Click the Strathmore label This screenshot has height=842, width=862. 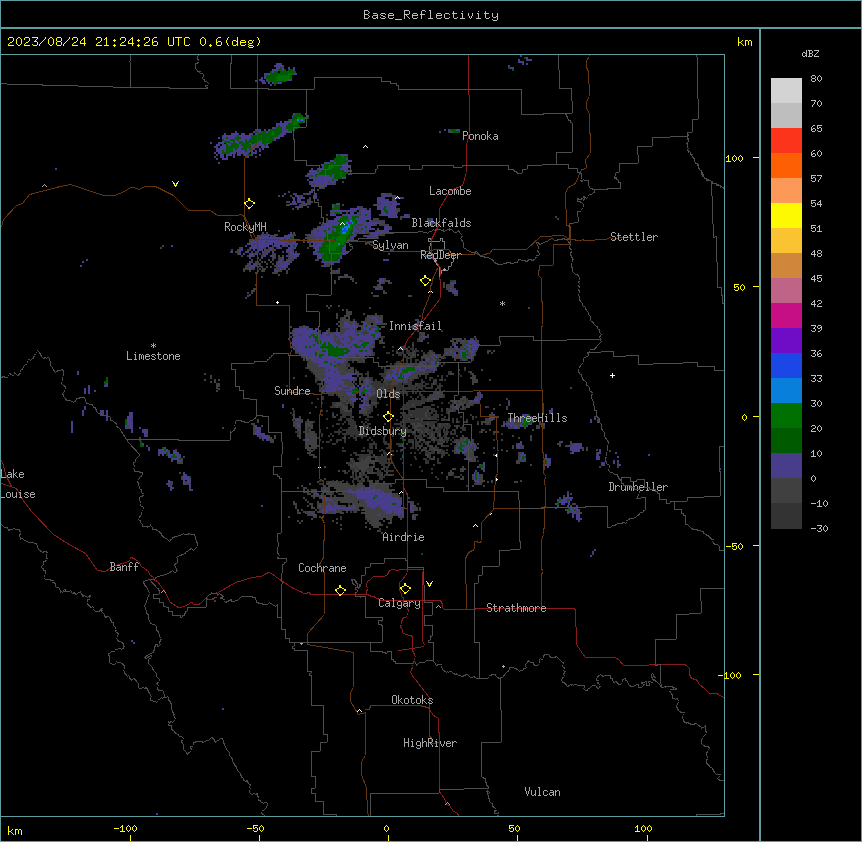pyautogui.click(x=516, y=608)
